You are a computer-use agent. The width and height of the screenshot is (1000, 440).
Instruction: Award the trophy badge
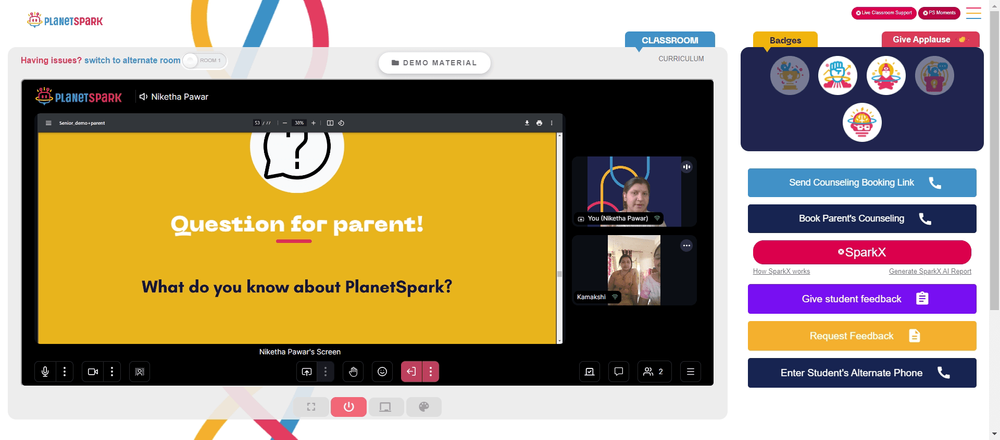tap(790, 75)
